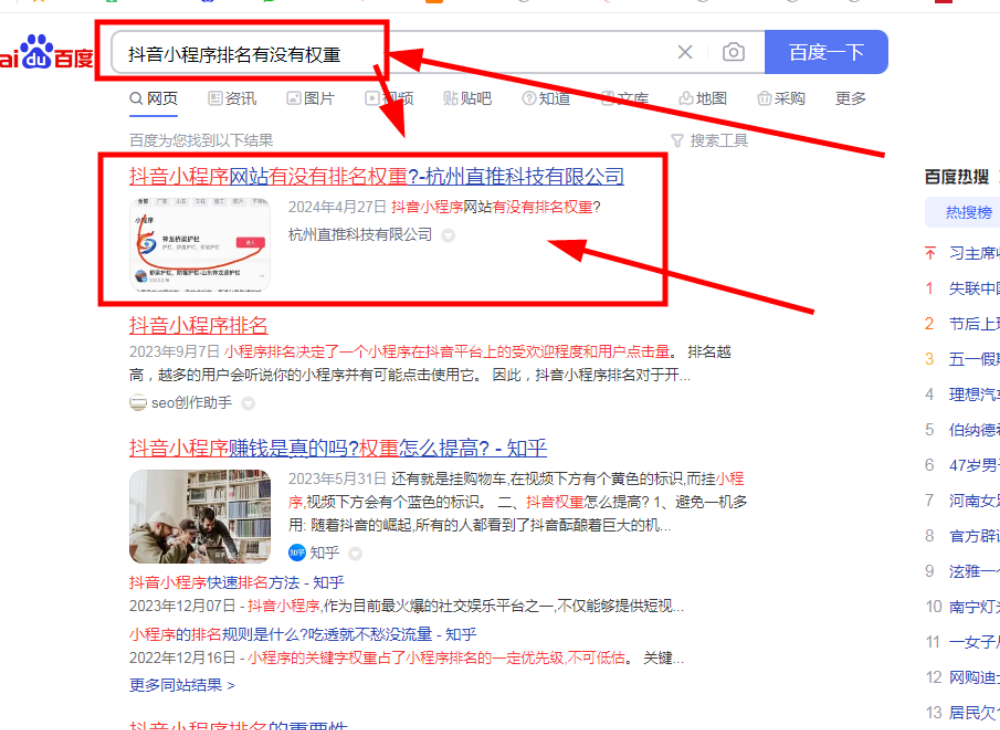The height and width of the screenshot is (730, 1000).
Task: Expand the 更多 search categories
Action: pyautogui.click(x=851, y=99)
